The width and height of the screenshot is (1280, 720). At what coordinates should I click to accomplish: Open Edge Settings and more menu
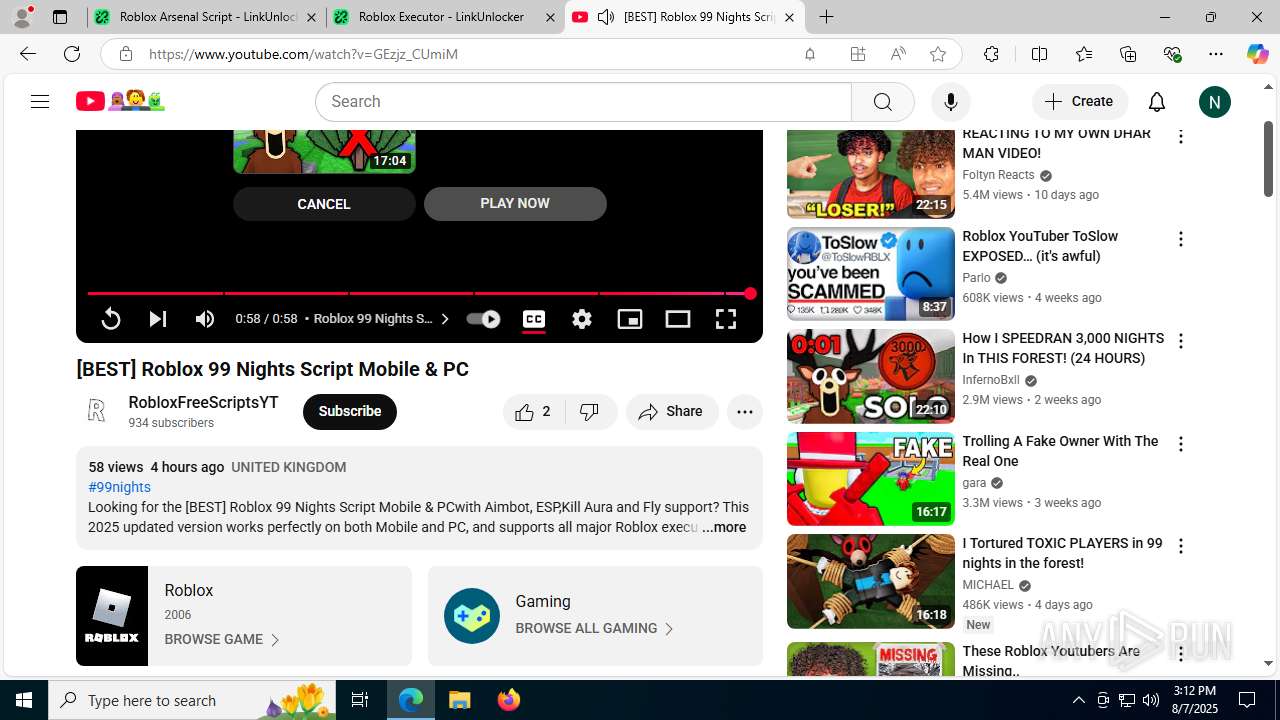click(1215, 54)
